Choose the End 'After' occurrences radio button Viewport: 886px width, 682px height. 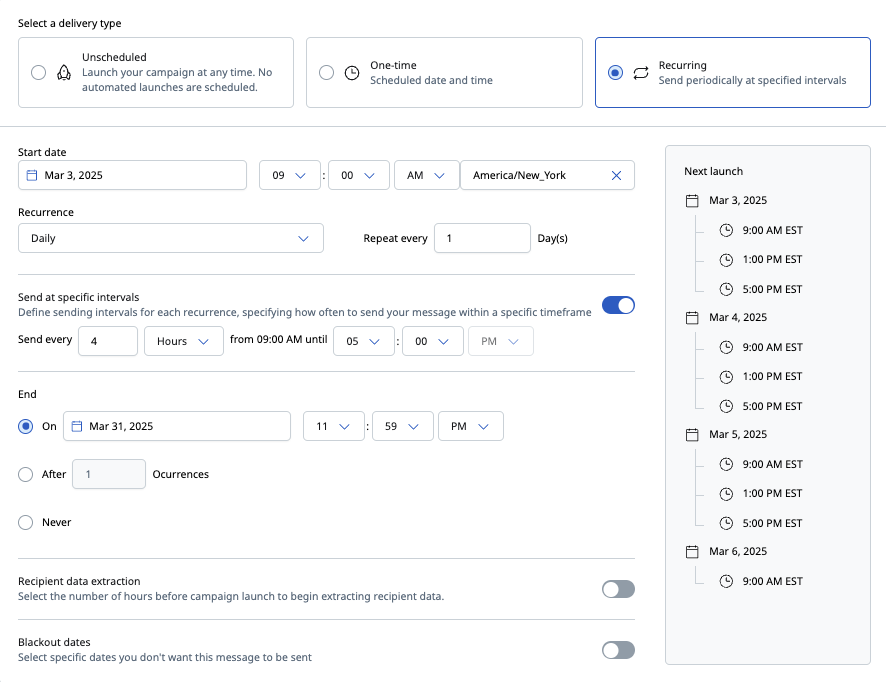[25, 474]
